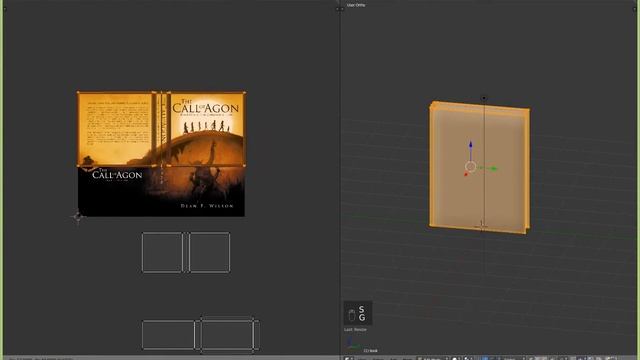The height and width of the screenshot is (360, 640).
Task: Click the blue Z-axis manipulator arrow
Action: [x=471, y=145]
